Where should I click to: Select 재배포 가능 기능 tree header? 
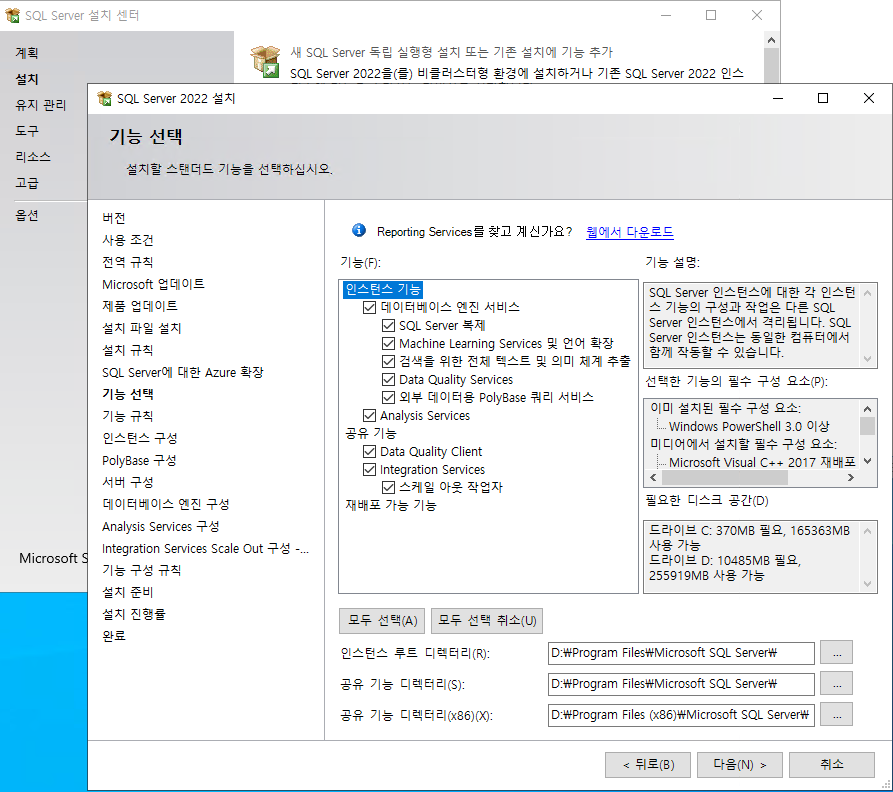pyautogui.click(x=391, y=505)
